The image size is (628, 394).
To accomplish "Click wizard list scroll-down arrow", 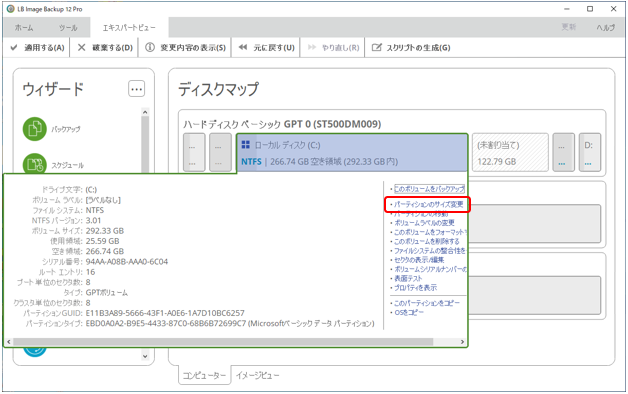I will tap(145, 356).
